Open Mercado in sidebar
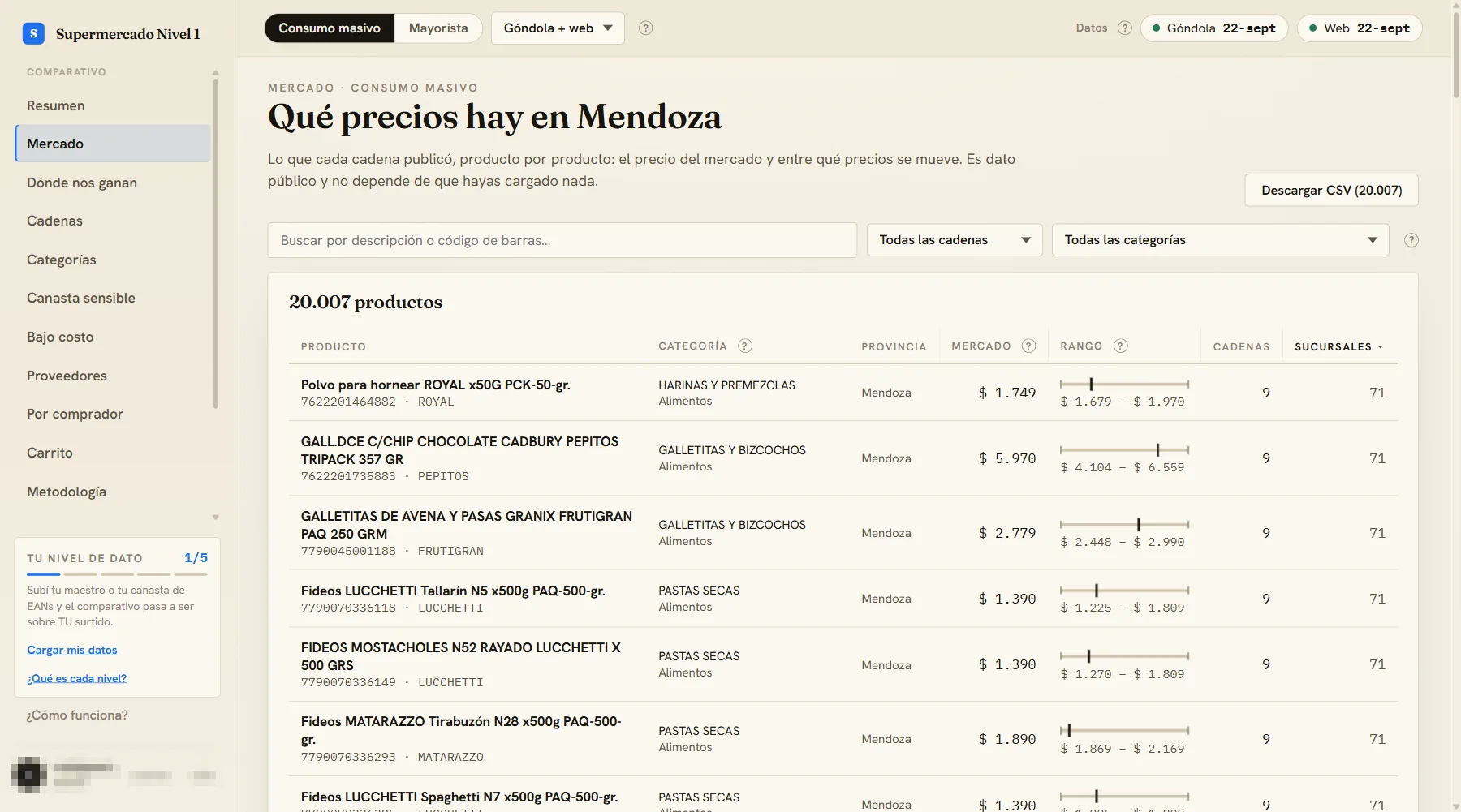Viewport: 1461px width, 812px height. 112,144
